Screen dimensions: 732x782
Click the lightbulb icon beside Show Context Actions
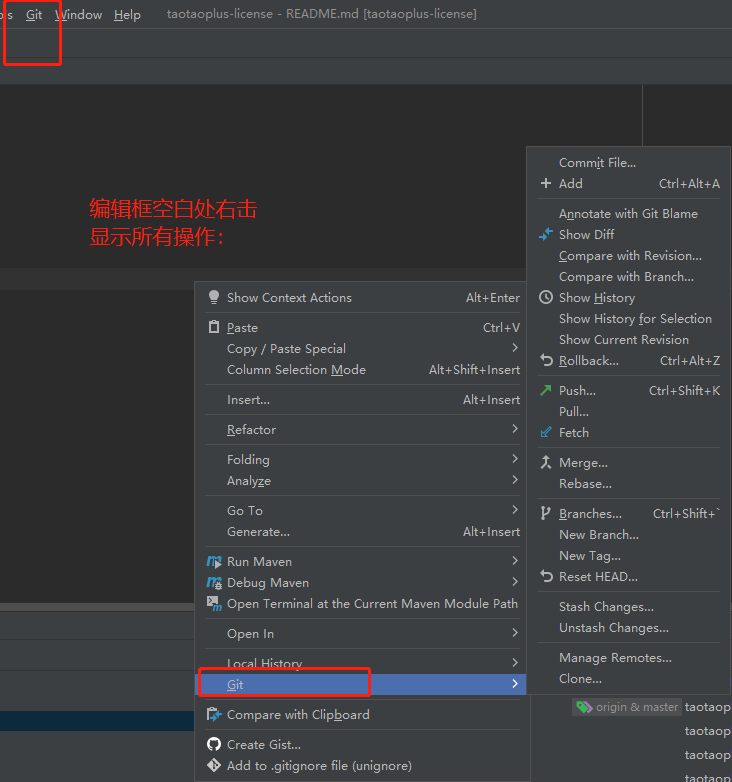(x=214, y=297)
